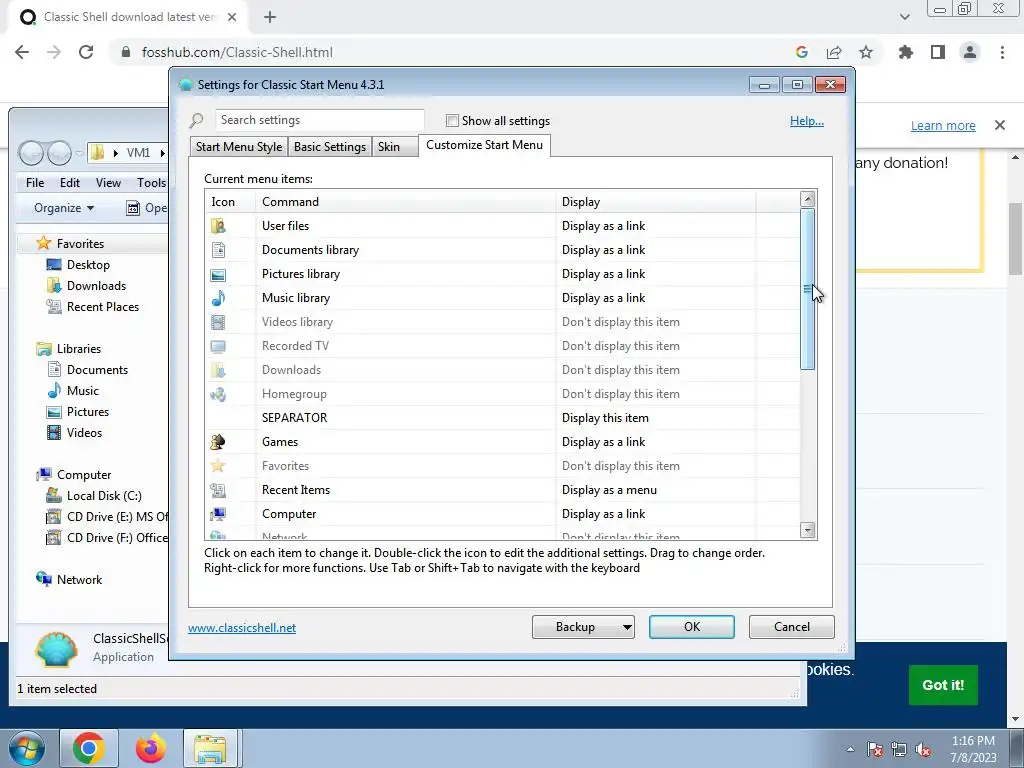This screenshot has width=1024, height=768.
Task: Click the Videos library film icon
Action: (x=218, y=322)
